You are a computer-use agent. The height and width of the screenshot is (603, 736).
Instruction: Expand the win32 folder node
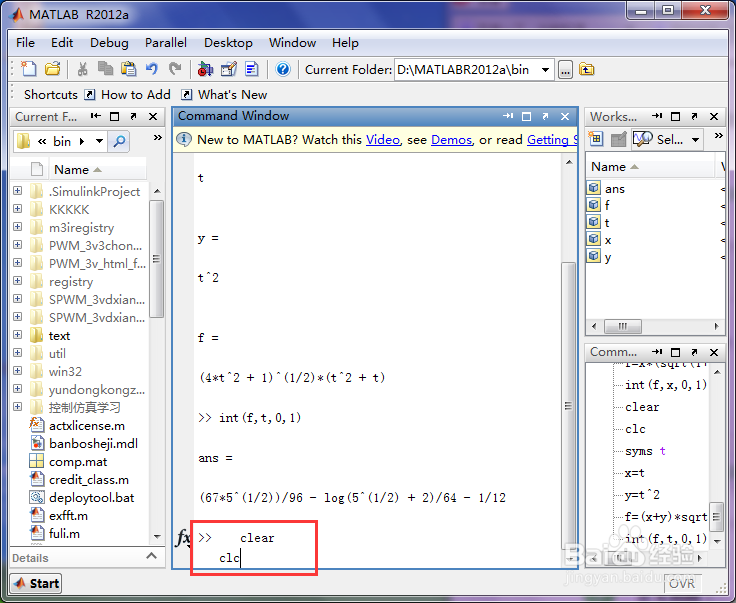pyautogui.click(x=18, y=371)
